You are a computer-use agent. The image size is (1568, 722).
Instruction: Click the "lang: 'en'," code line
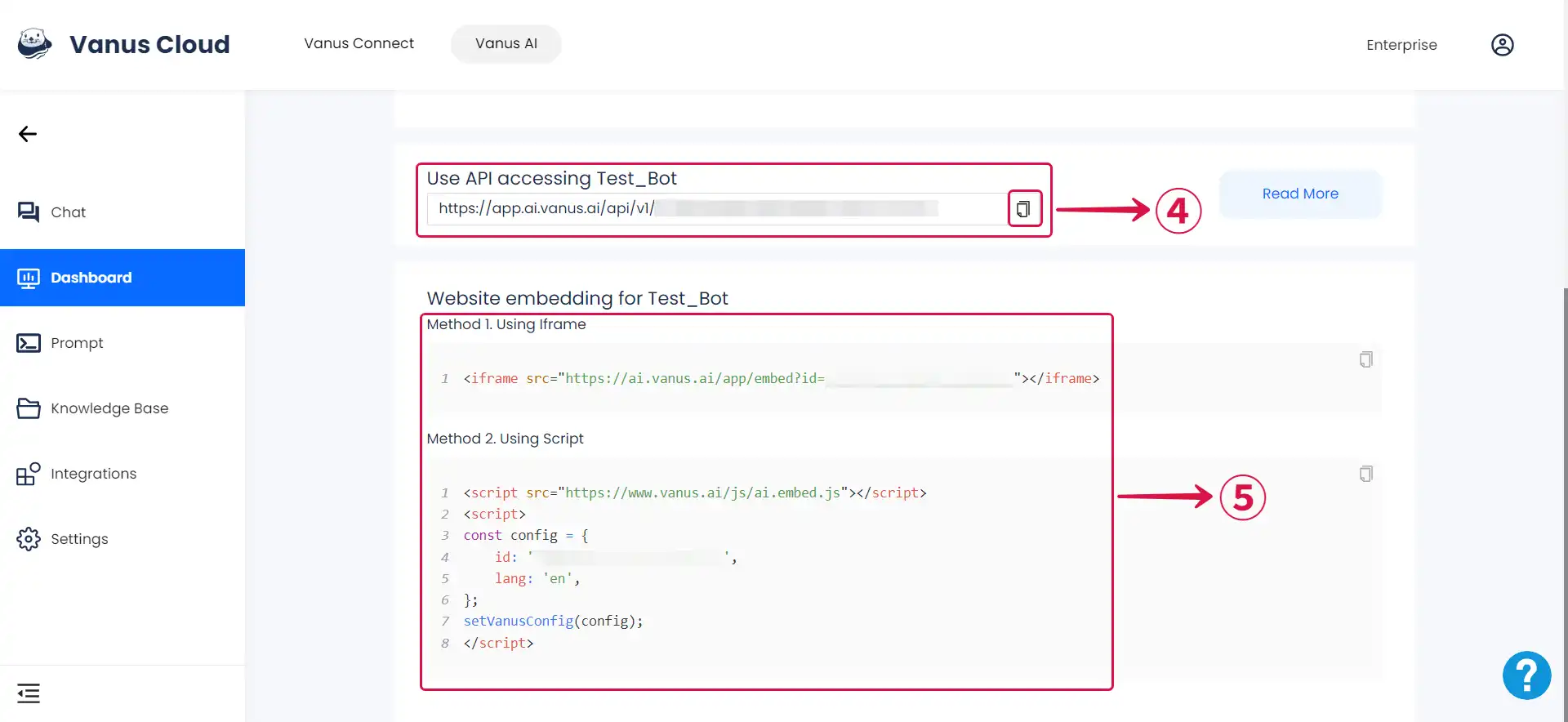pos(537,579)
